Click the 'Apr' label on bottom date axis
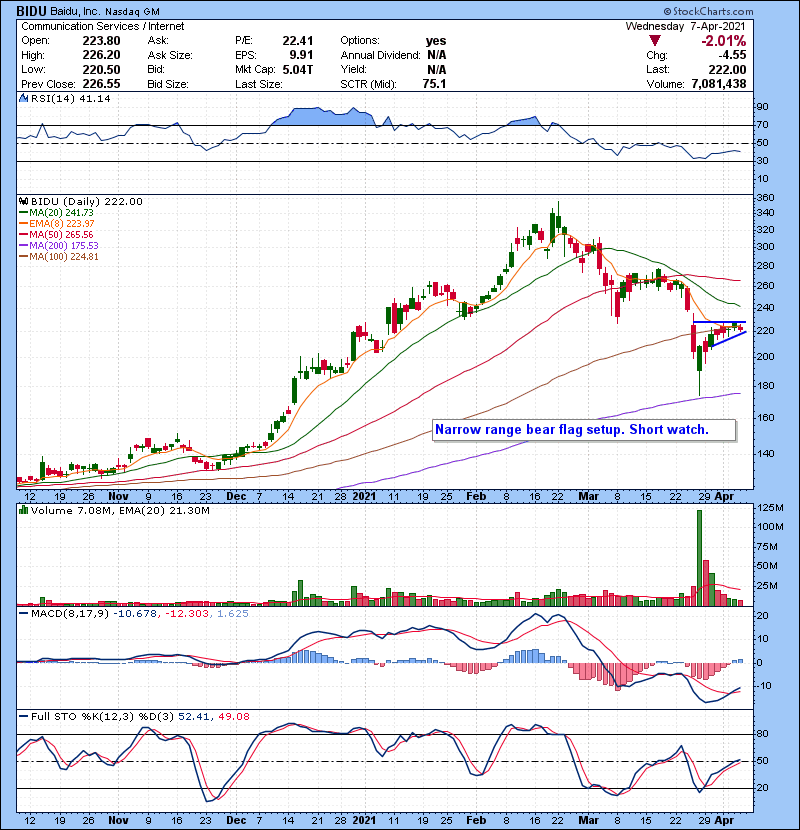 724,820
